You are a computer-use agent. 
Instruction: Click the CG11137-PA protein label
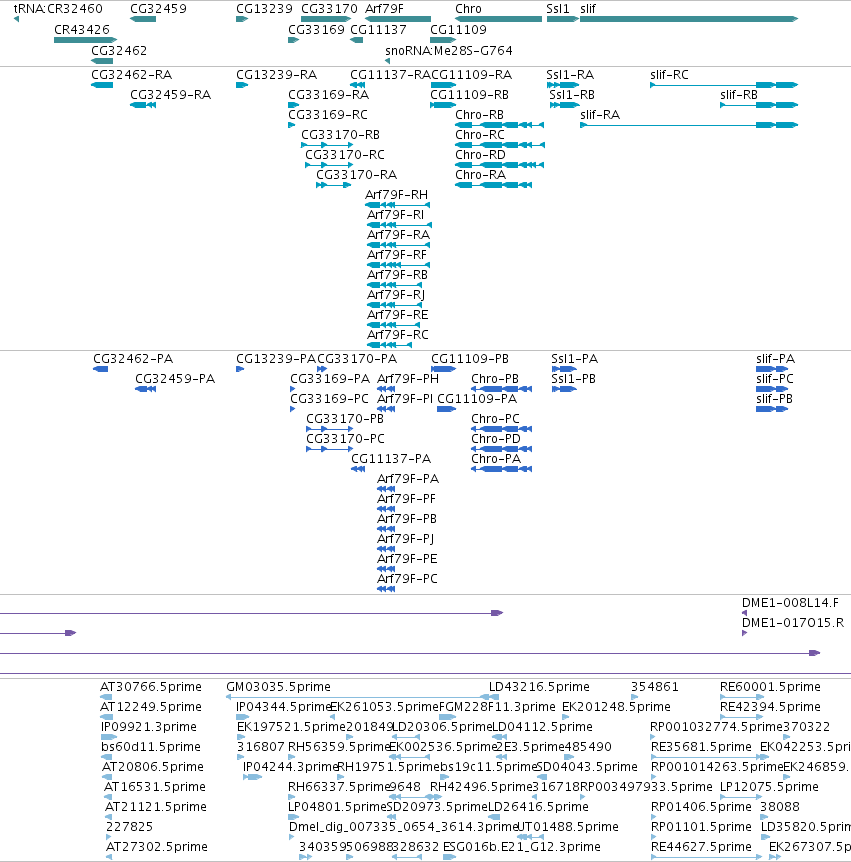[391, 458]
